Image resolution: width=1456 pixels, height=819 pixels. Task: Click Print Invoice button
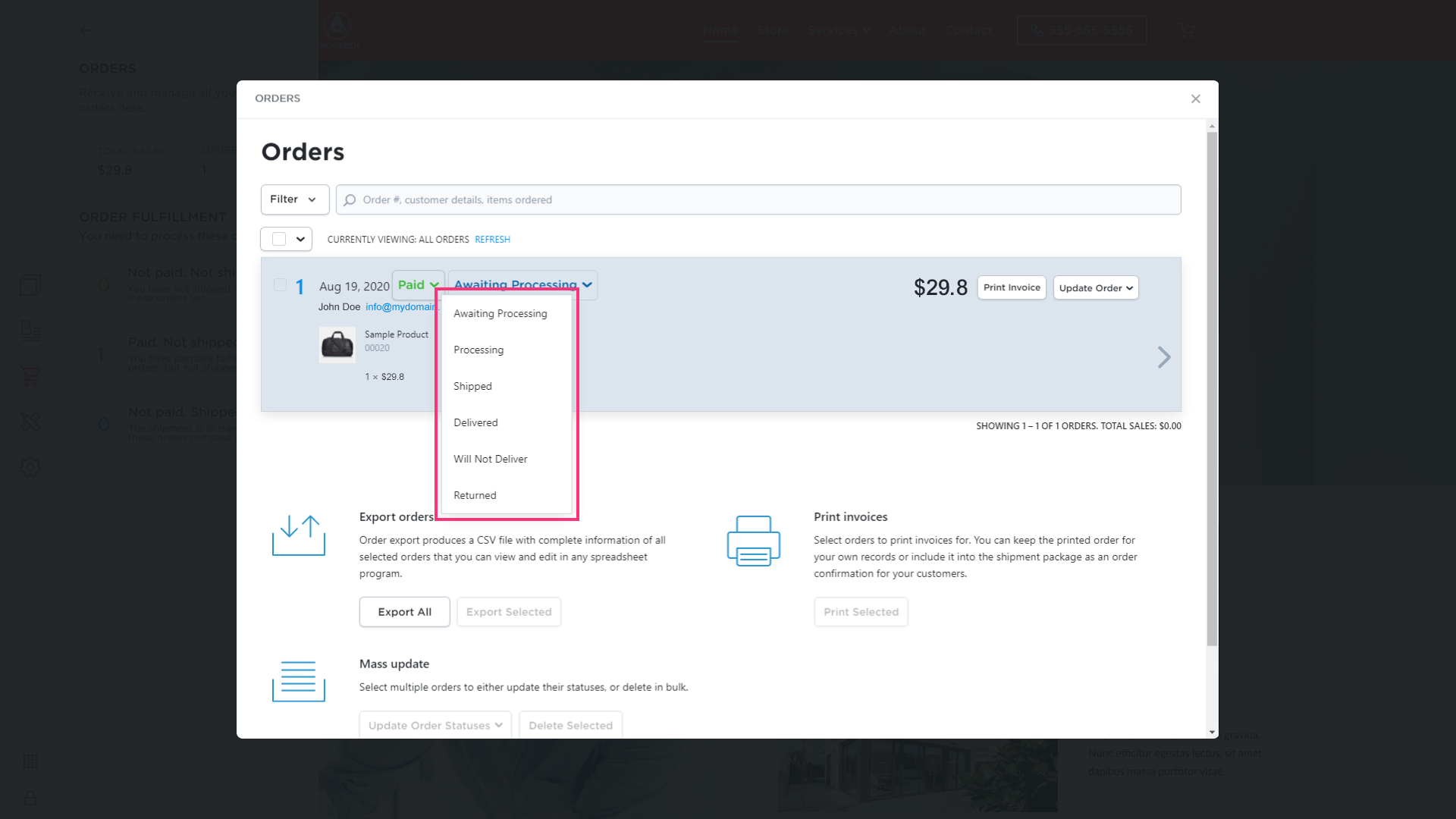1012,287
